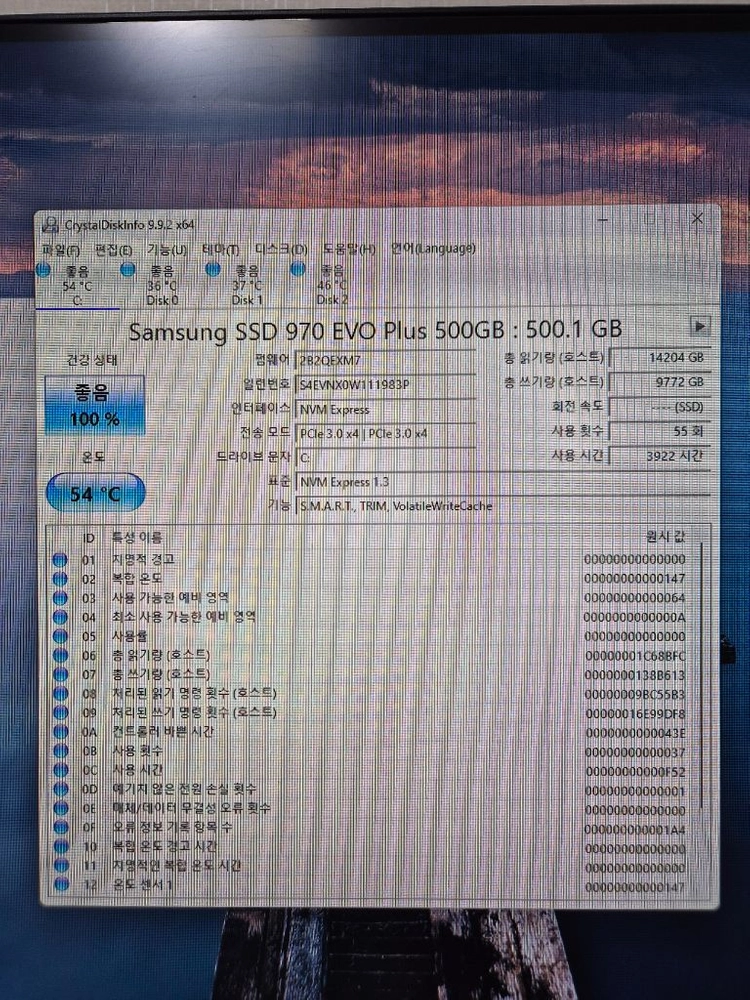Open the 편집(E) menu

[x=114, y=249]
